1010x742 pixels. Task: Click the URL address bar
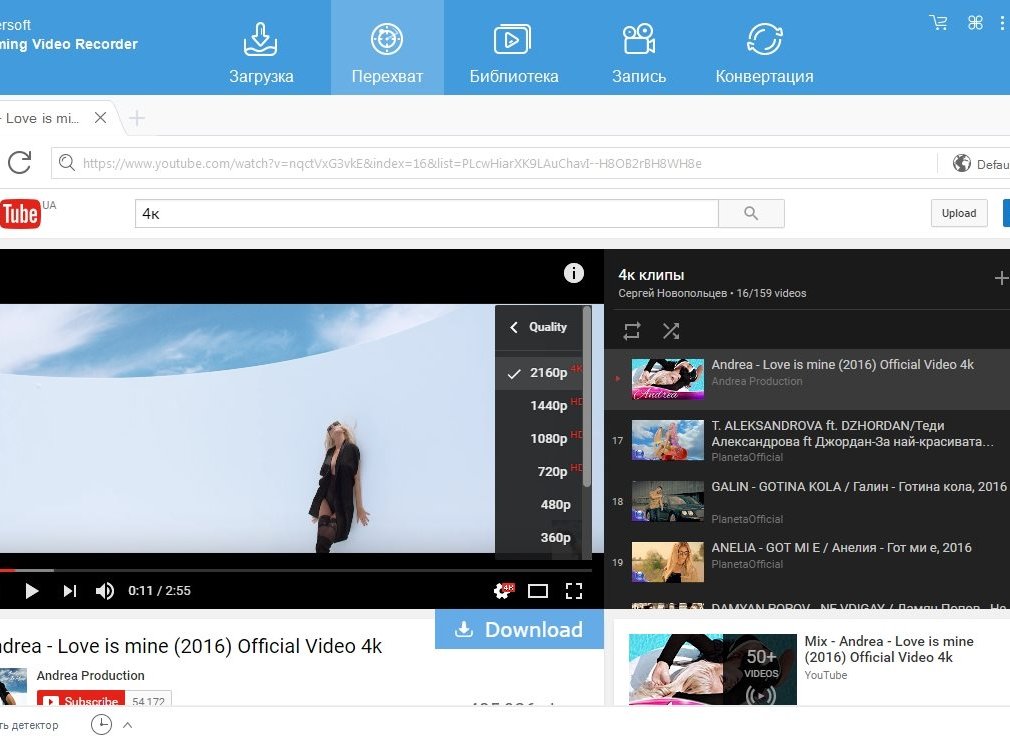tap(493, 164)
